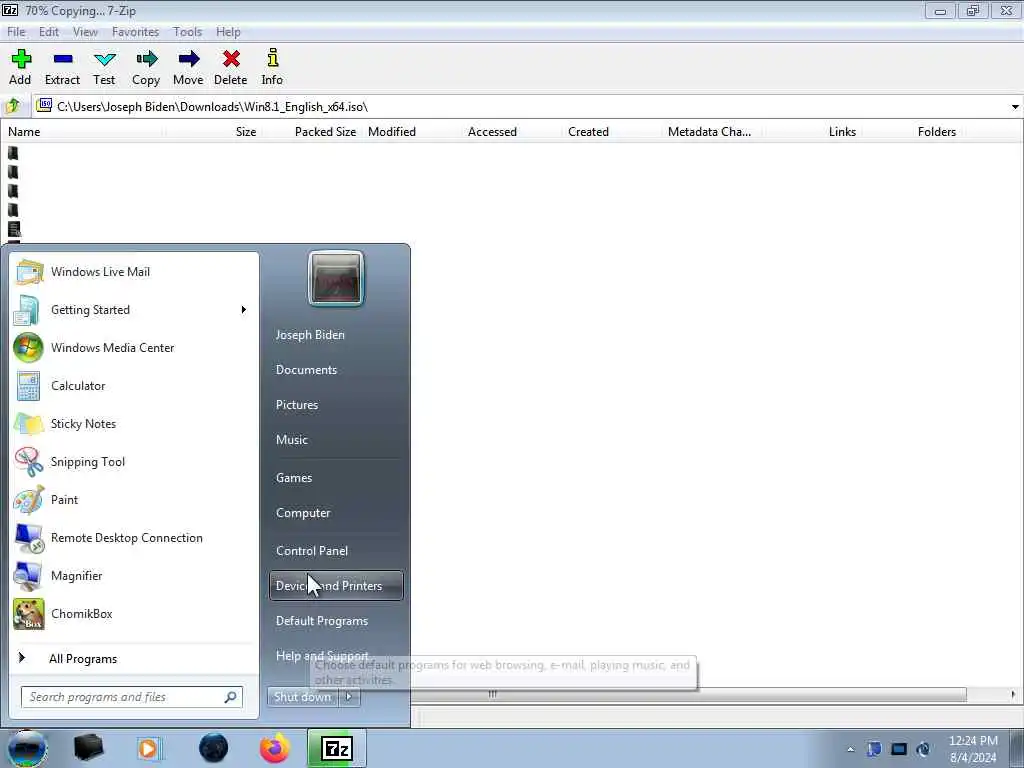The height and width of the screenshot is (768, 1024).
Task: Open Calculator from Start menu
Action: [133, 385]
